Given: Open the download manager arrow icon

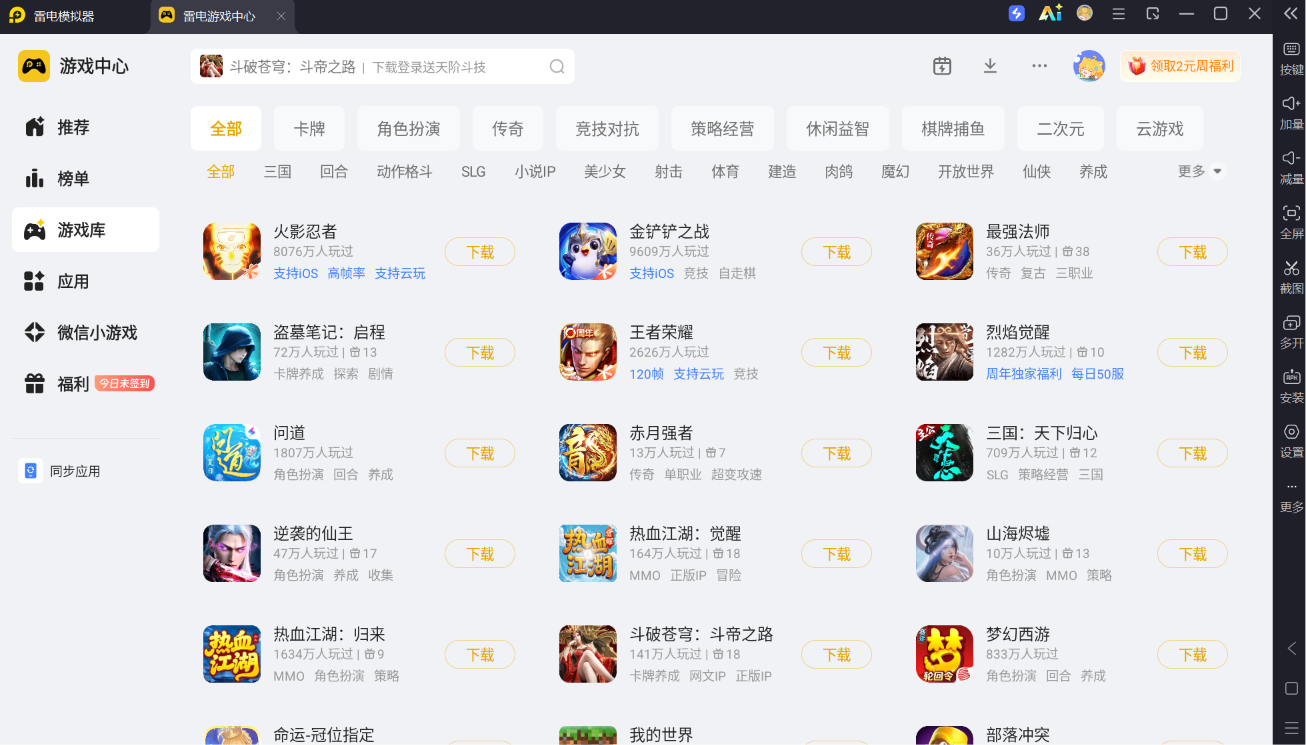Looking at the screenshot, I should click(x=990, y=66).
